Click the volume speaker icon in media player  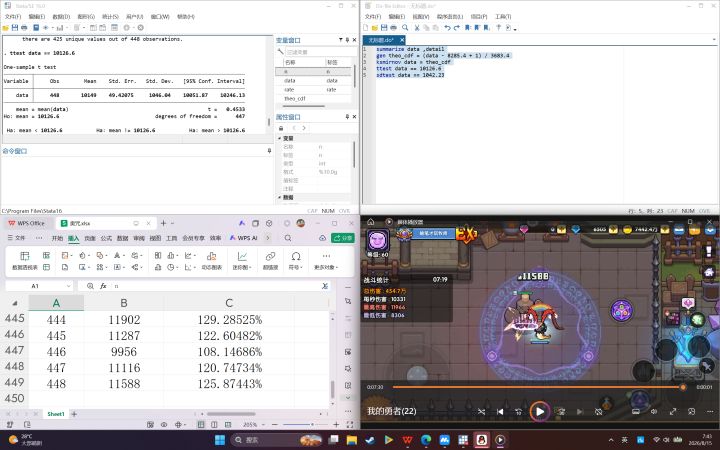point(654,412)
